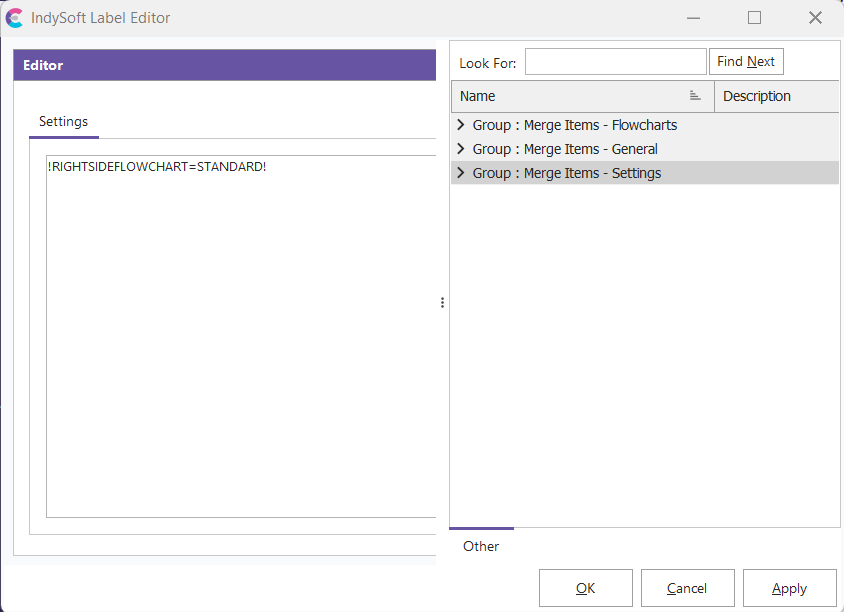Image resolution: width=844 pixels, height=612 pixels.
Task: Open the Other tab below the list
Action: 481,546
